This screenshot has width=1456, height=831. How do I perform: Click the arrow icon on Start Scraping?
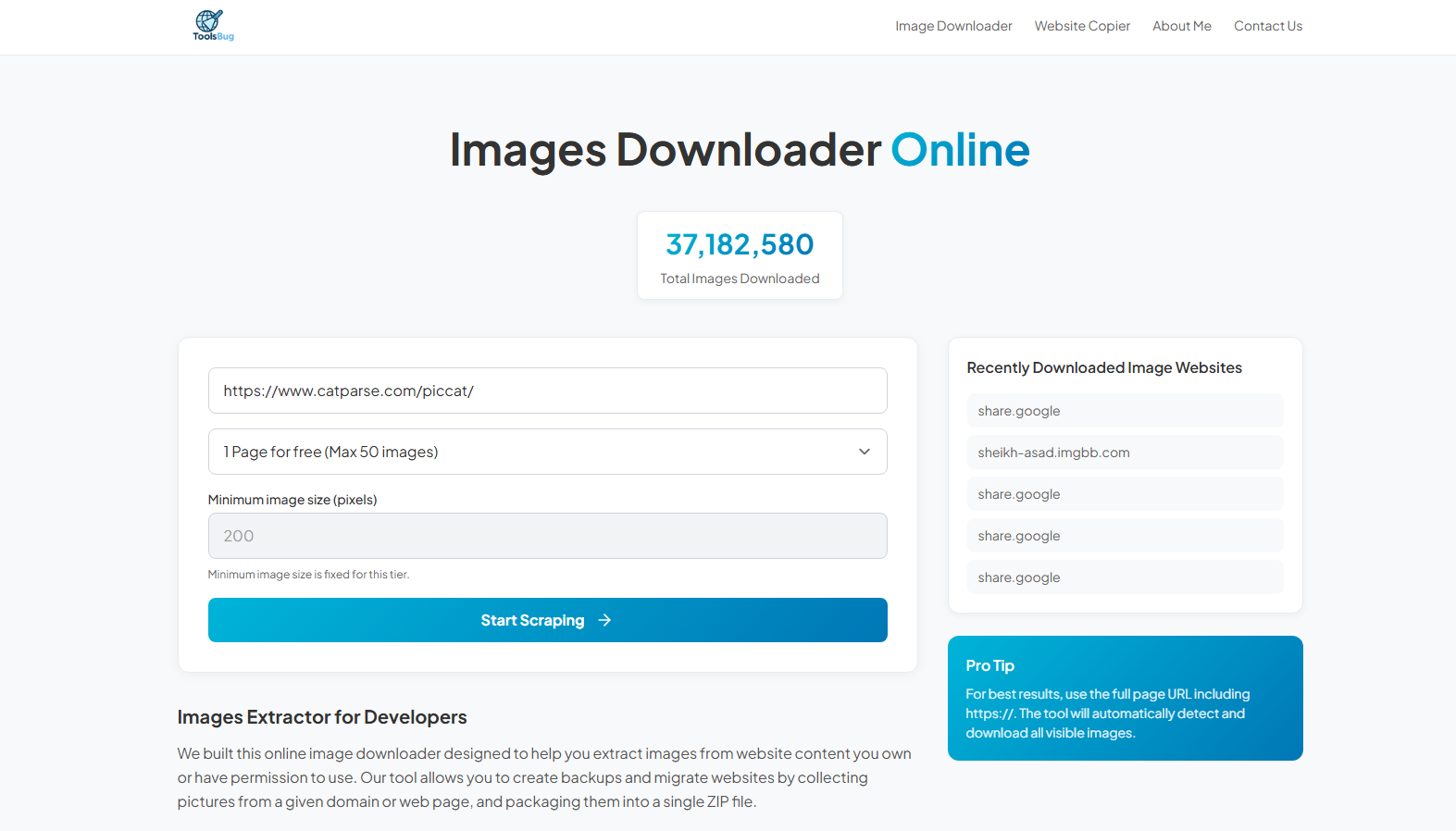tap(604, 620)
